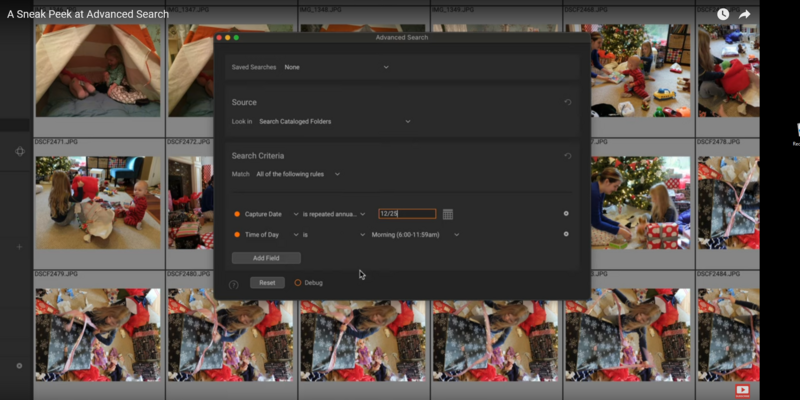The height and width of the screenshot is (400, 800).
Task: Open the Capture Date field dropdown
Action: [271, 214]
